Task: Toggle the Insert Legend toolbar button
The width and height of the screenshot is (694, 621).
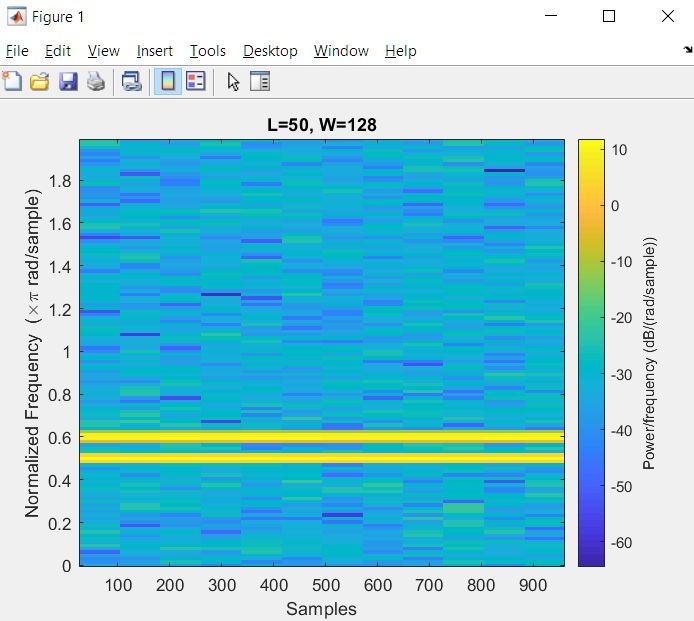Action: pyautogui.click(x=196, y=81)
